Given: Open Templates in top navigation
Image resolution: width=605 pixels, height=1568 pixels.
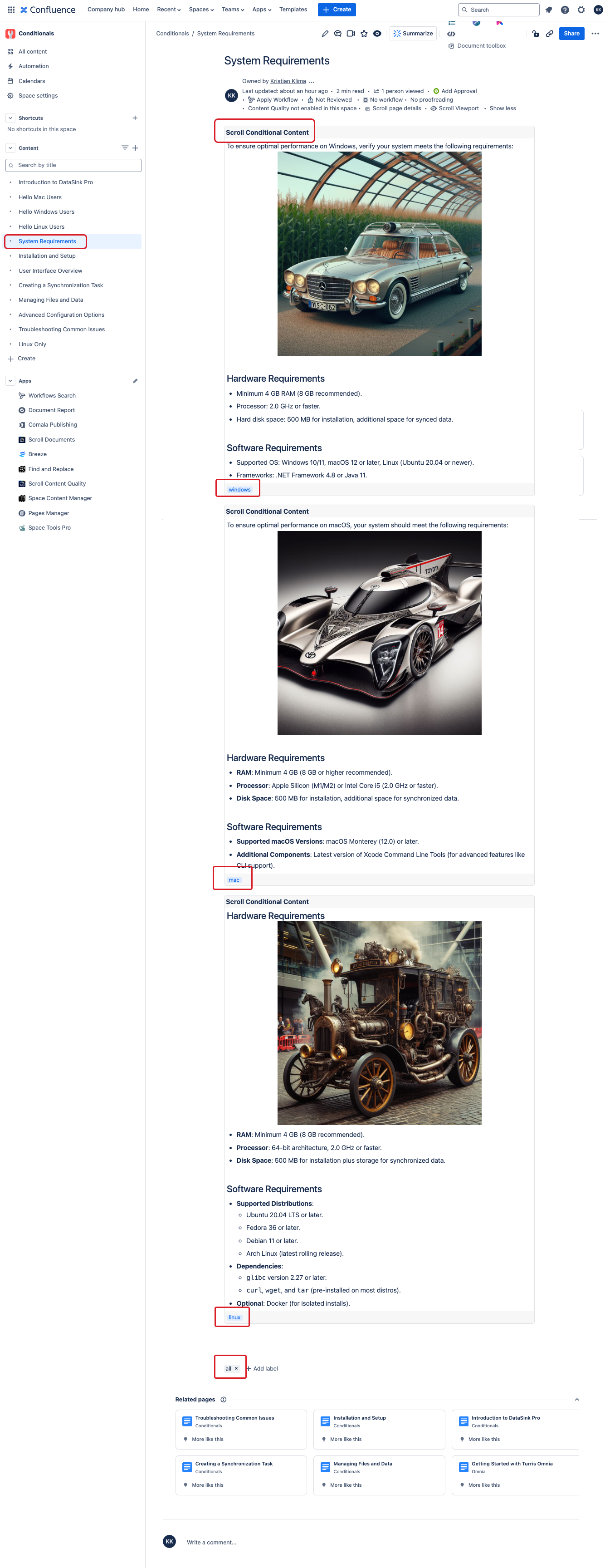Looking at the screenshot, I should coord(293,10).
